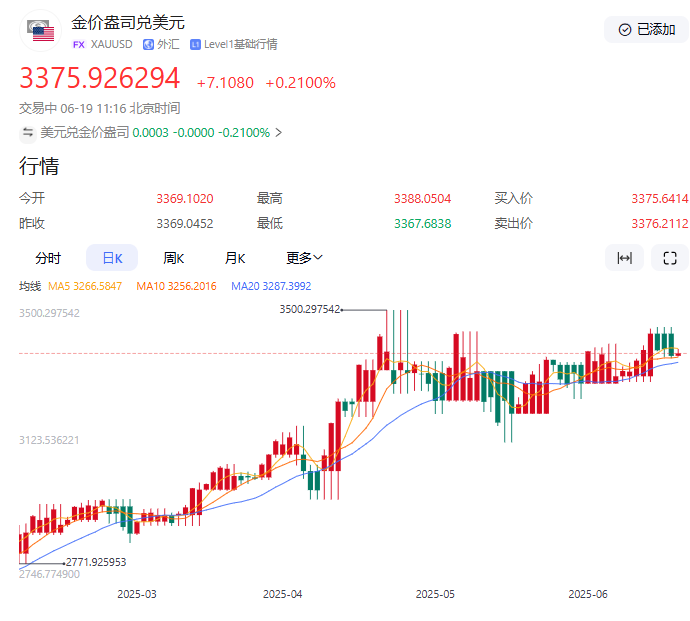Select the 日K chart tab
690x621 pixels.
(x=112, y=258)
